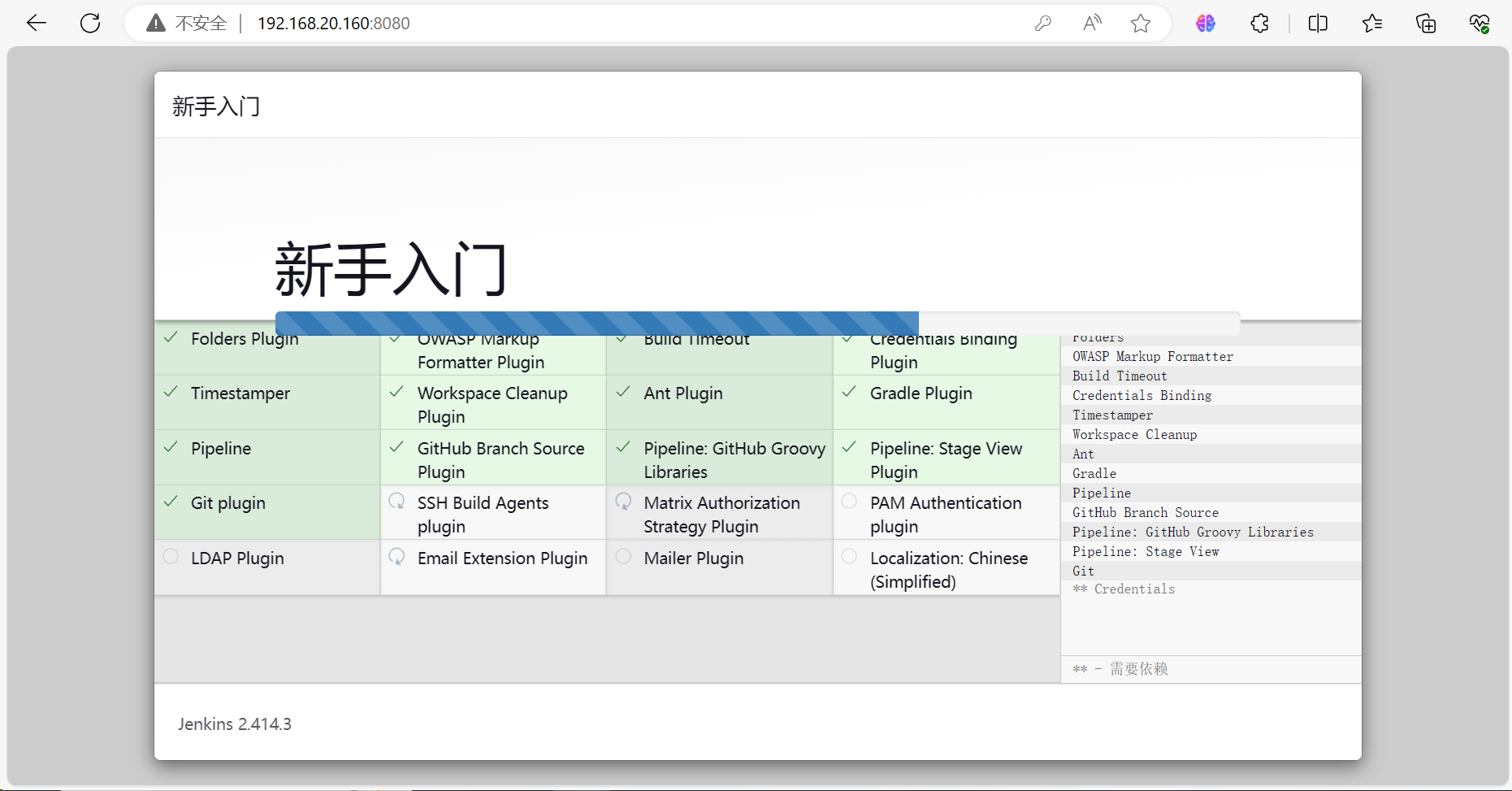1512x791 pixels.
Task: Open the Copilot brain icon
Action: coord(1206,24)
